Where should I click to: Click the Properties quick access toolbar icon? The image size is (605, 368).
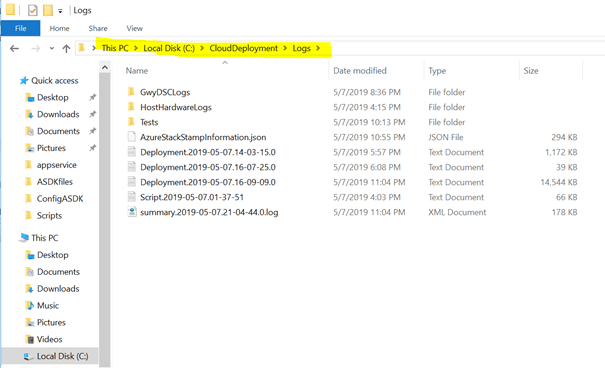point(33,10)
